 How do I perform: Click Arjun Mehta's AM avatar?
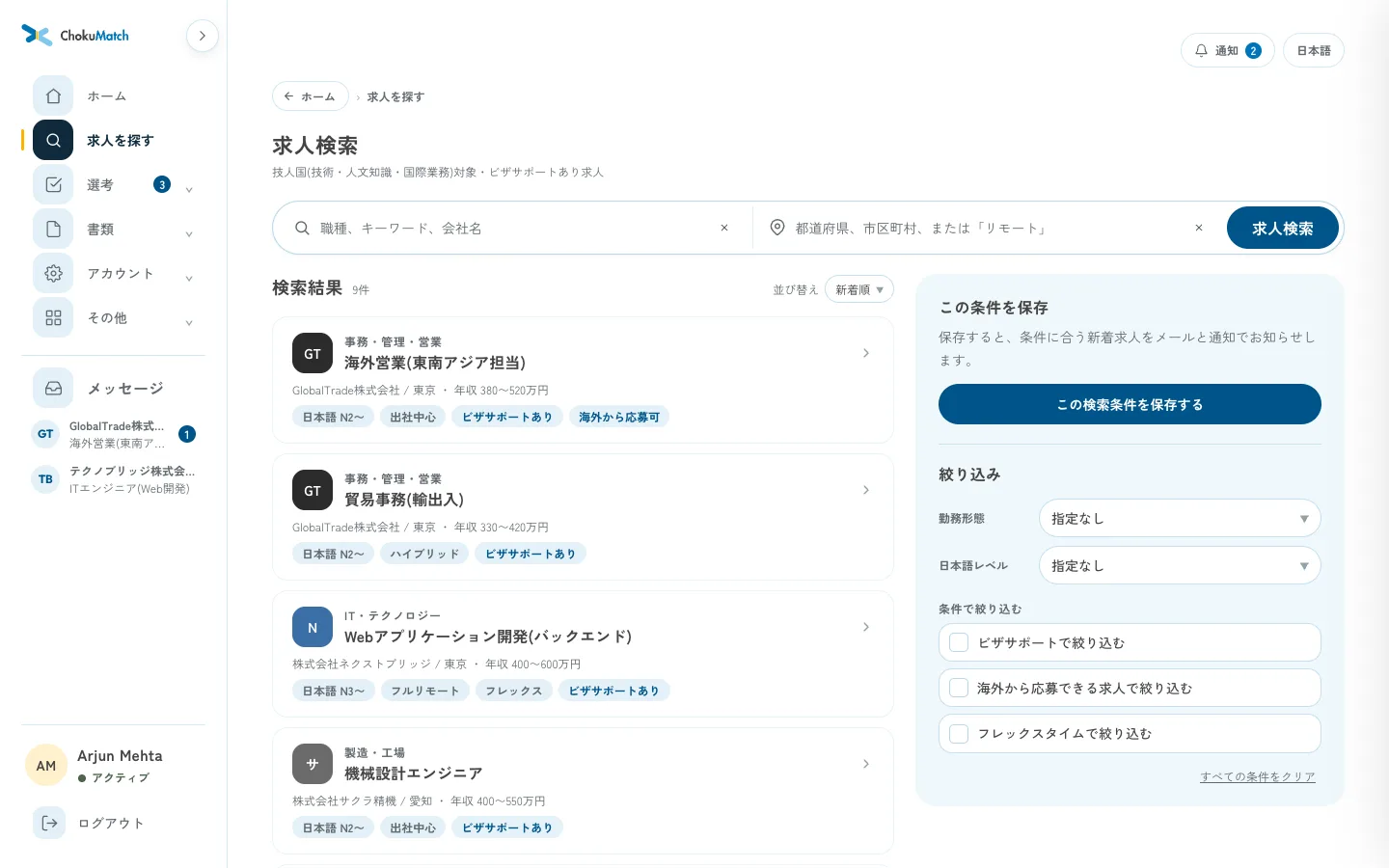coord(46,766)
